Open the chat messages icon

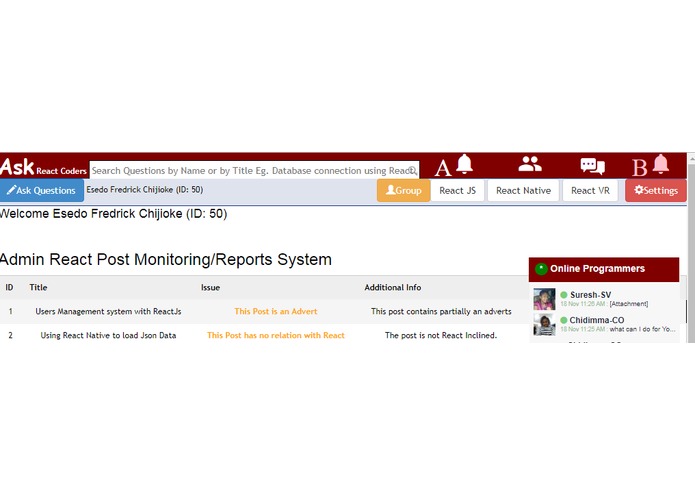[x=593, y=166]
